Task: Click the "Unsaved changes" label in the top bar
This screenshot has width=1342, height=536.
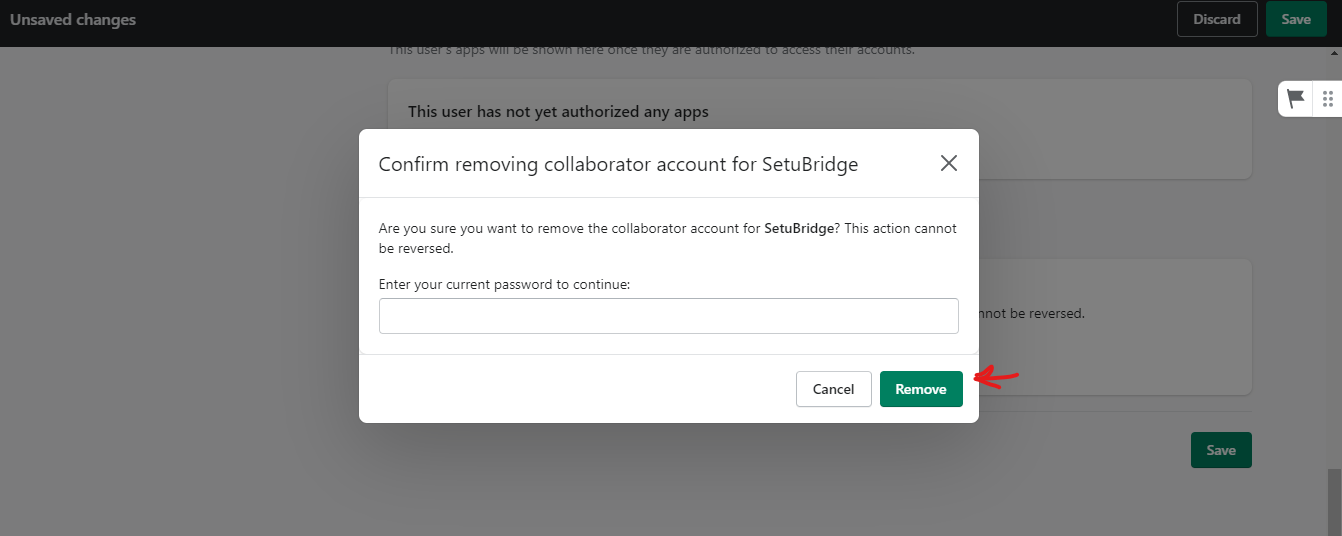Action: coord(73,20)
